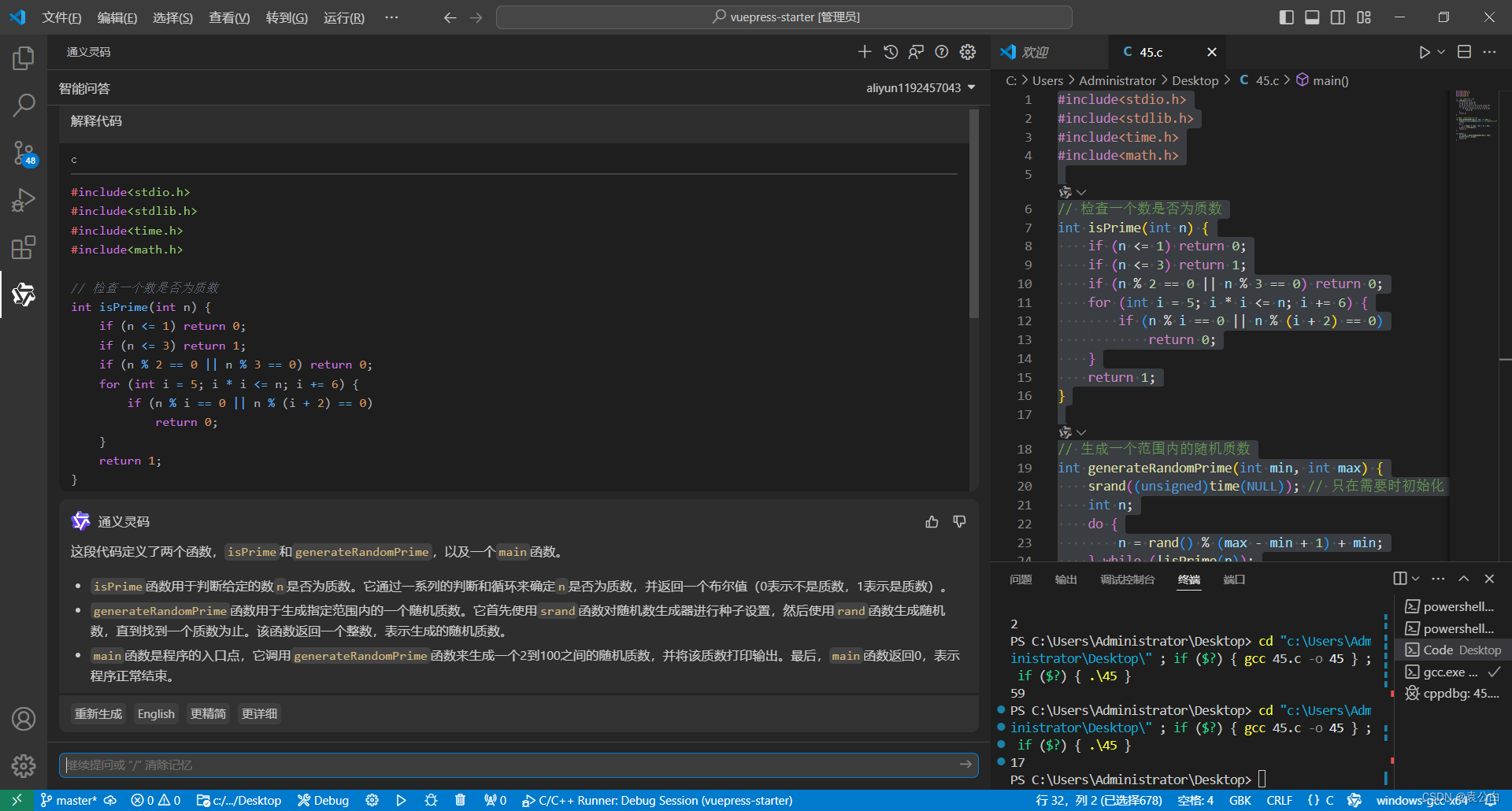Click the status bar run play icon

click(x=402, y=800)
